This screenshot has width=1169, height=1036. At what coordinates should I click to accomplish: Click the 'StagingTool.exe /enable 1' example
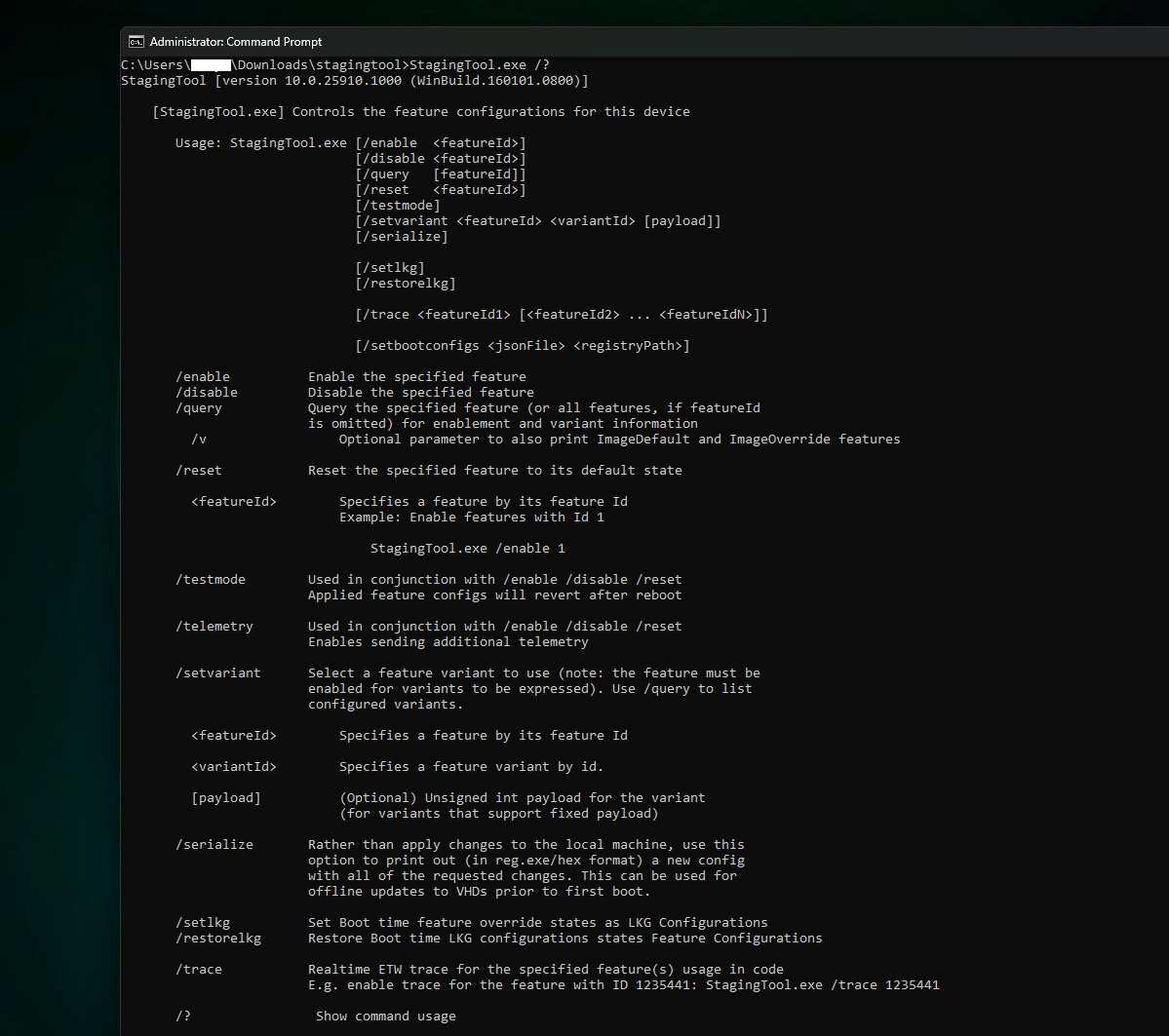467,550
